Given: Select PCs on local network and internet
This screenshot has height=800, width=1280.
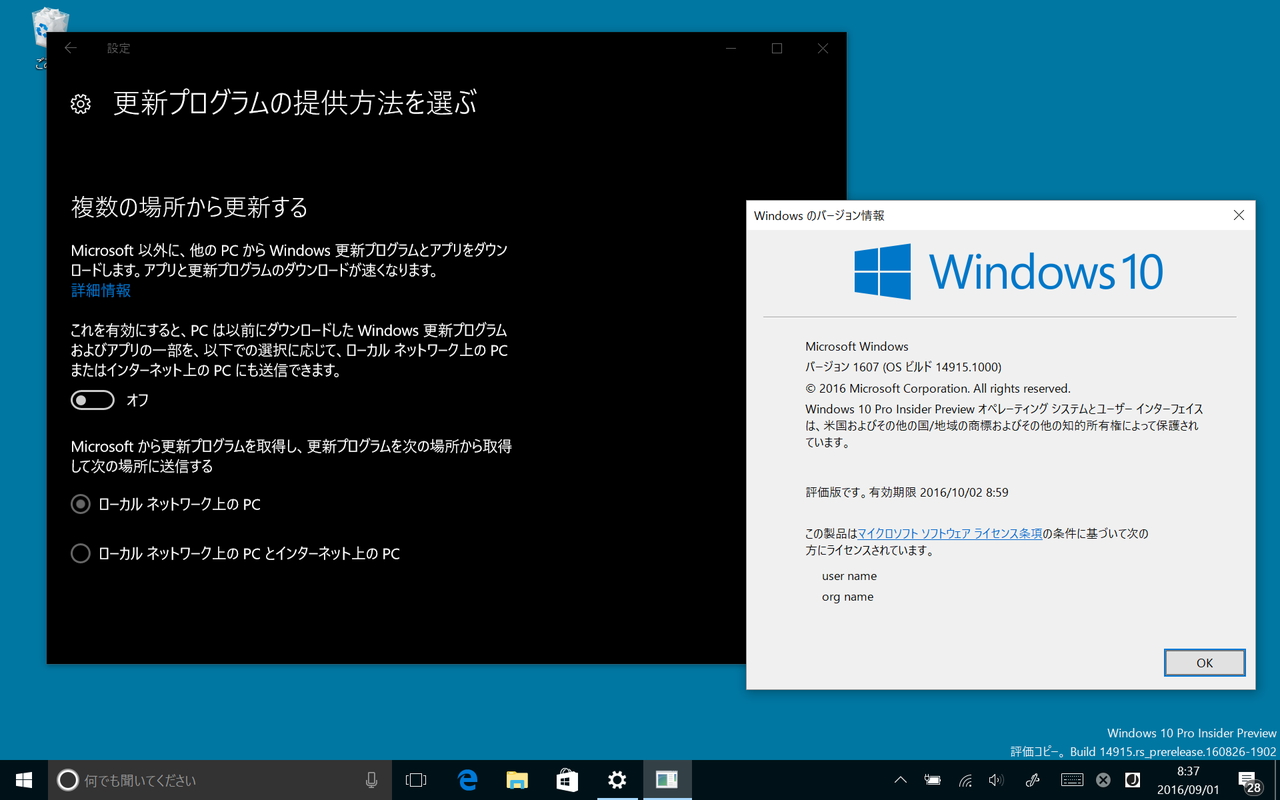Looking at the screenshot, I should pos(80,552).
